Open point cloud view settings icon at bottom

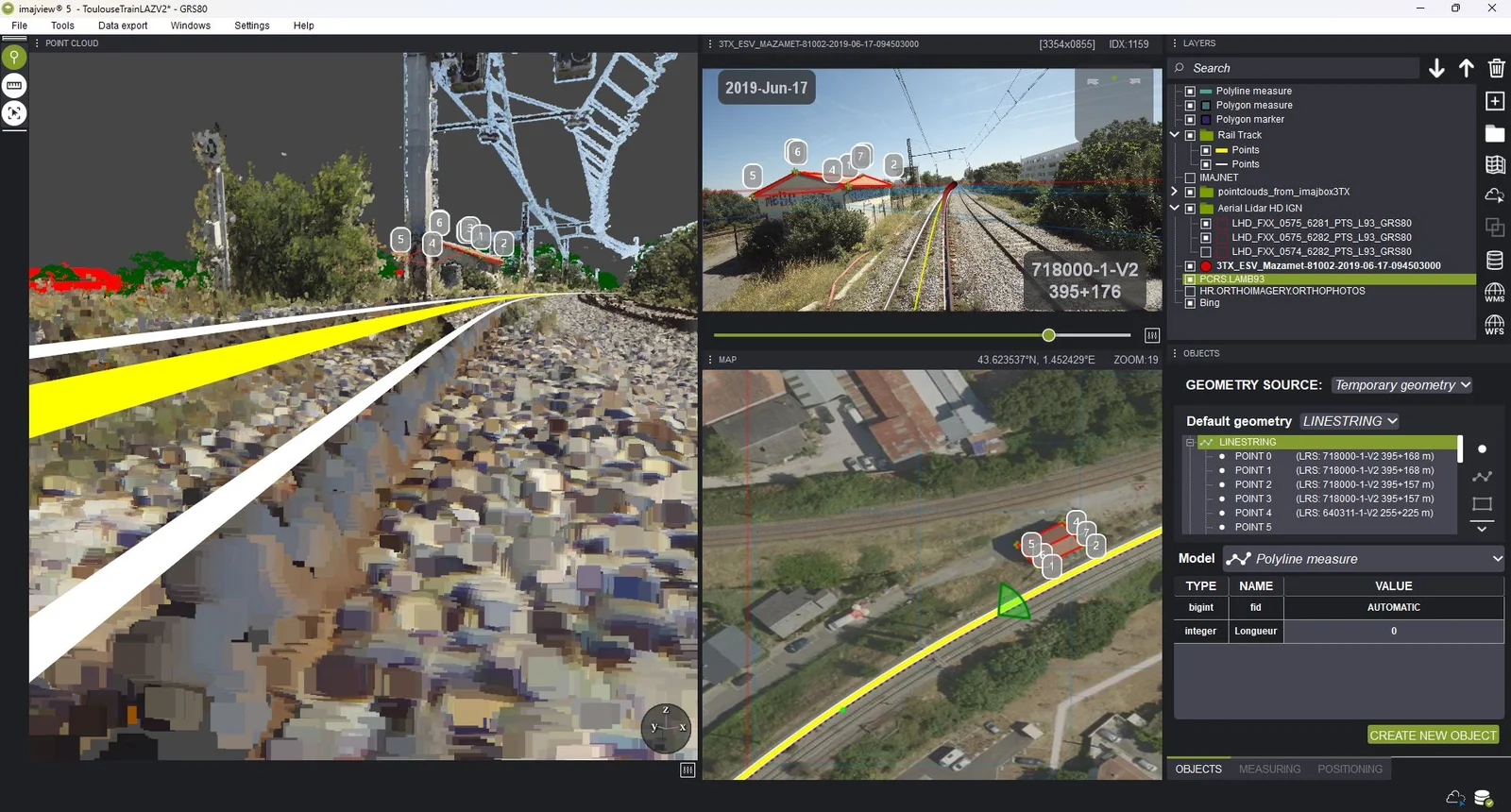(688, 770)
